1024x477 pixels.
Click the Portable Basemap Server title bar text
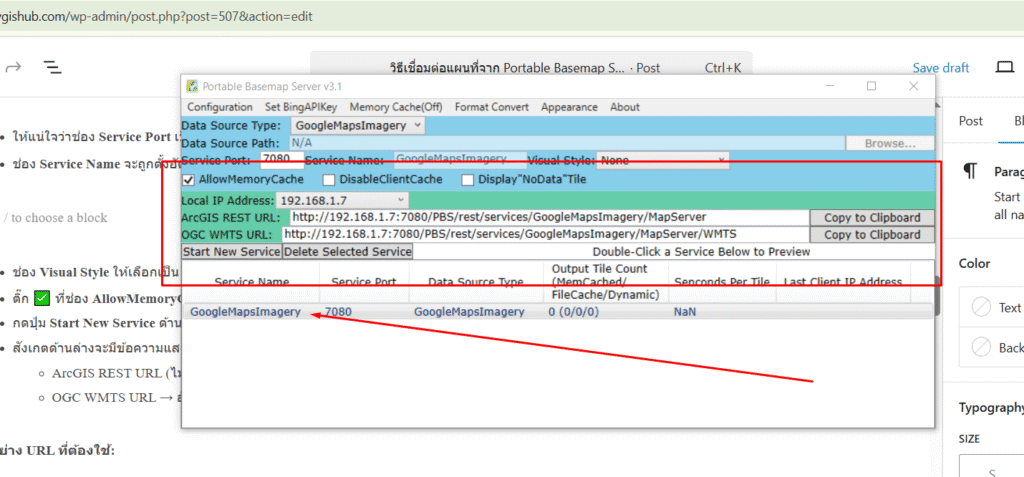(272, 86)
